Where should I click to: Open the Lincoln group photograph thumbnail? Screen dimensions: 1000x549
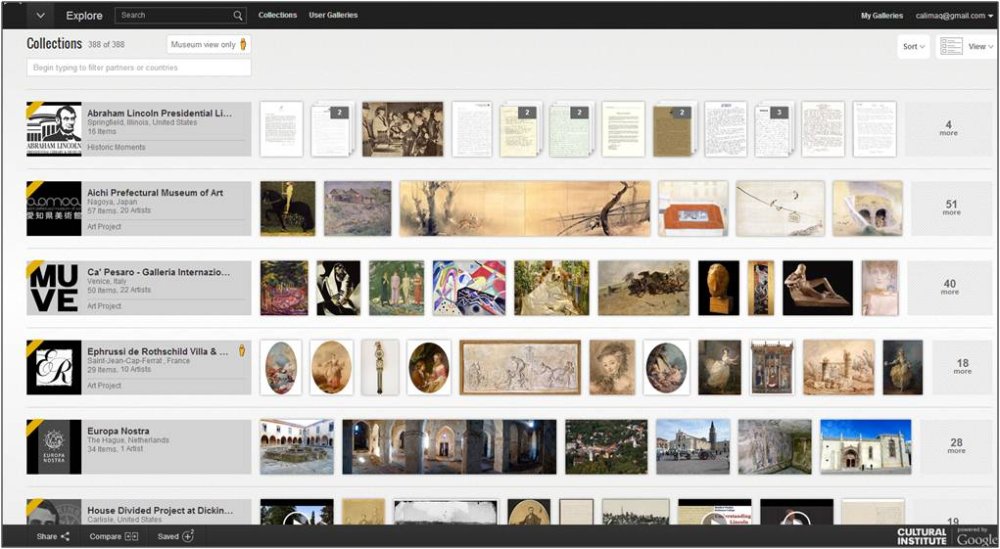pos(402,129)
